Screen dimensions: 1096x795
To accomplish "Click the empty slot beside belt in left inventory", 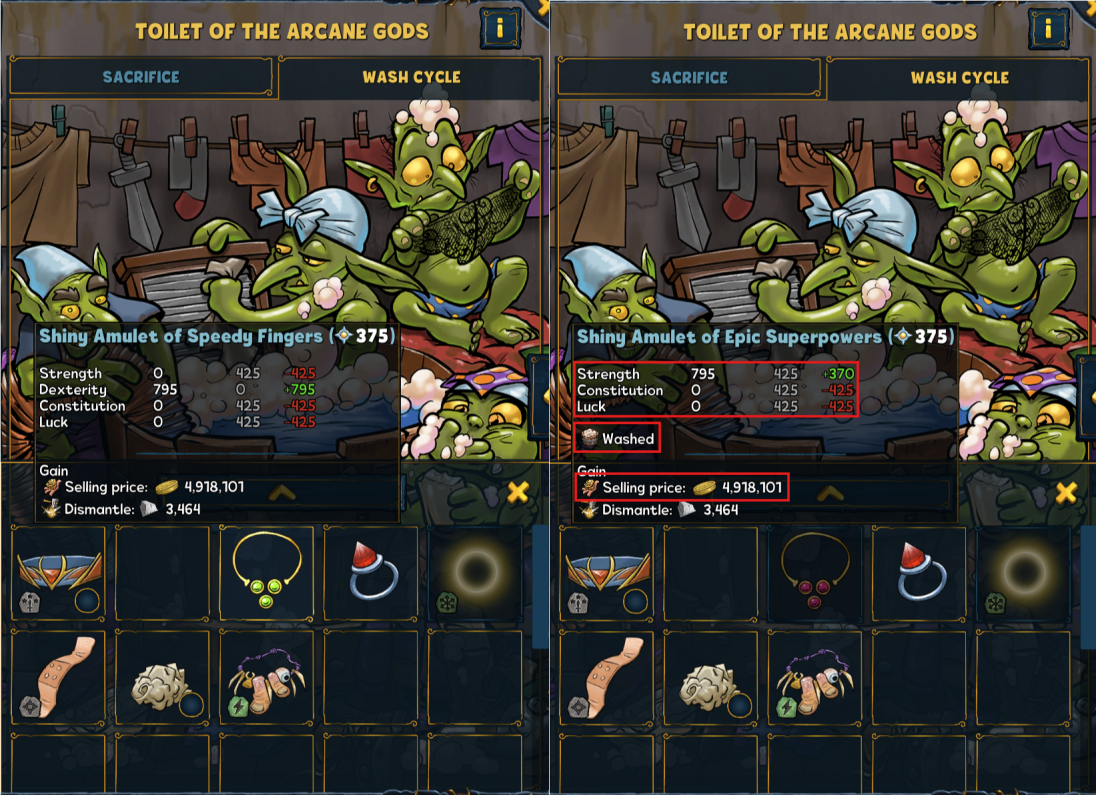I will pos(162,573).
